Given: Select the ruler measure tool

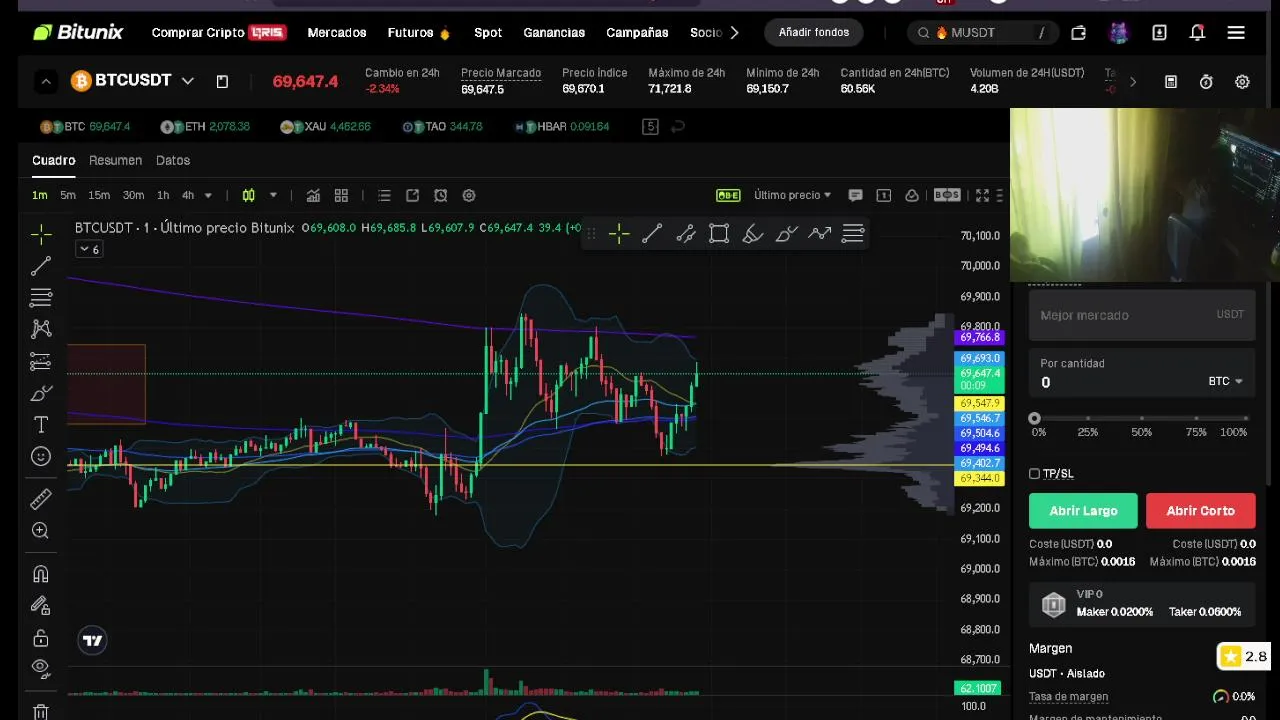Looking at the screenshot, I should (x=41, y=499).
